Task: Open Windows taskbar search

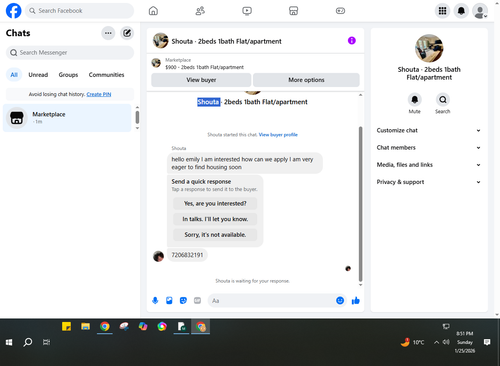Action: [x=28, y=342]
